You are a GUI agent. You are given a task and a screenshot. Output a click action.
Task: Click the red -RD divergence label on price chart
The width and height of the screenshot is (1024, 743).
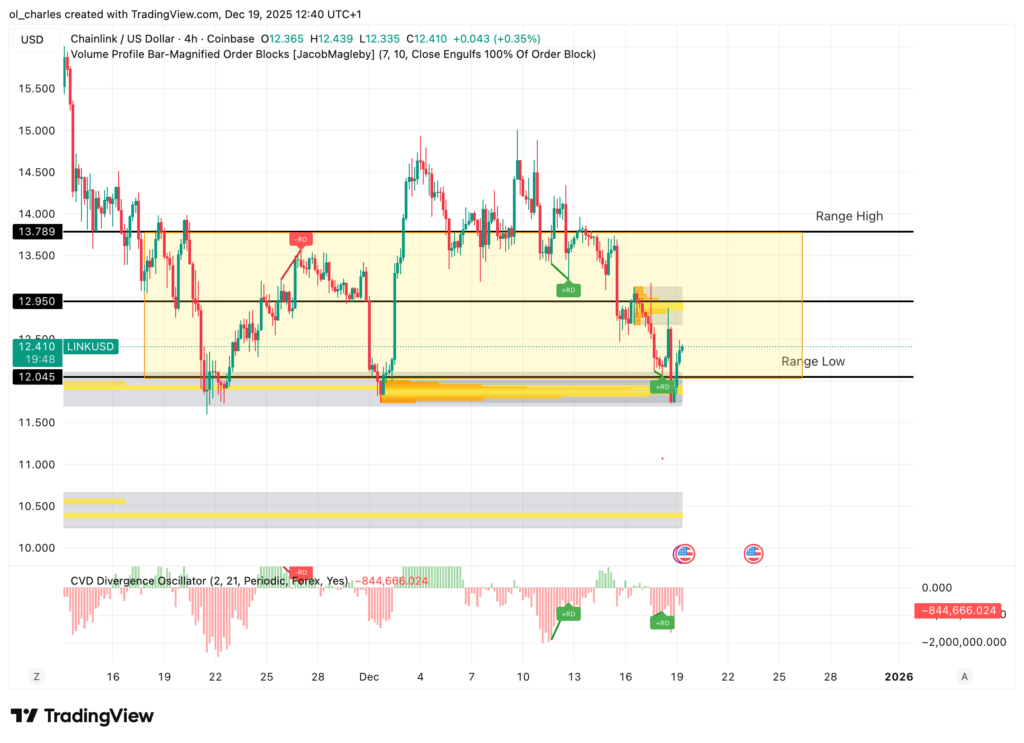pos(301,239)
